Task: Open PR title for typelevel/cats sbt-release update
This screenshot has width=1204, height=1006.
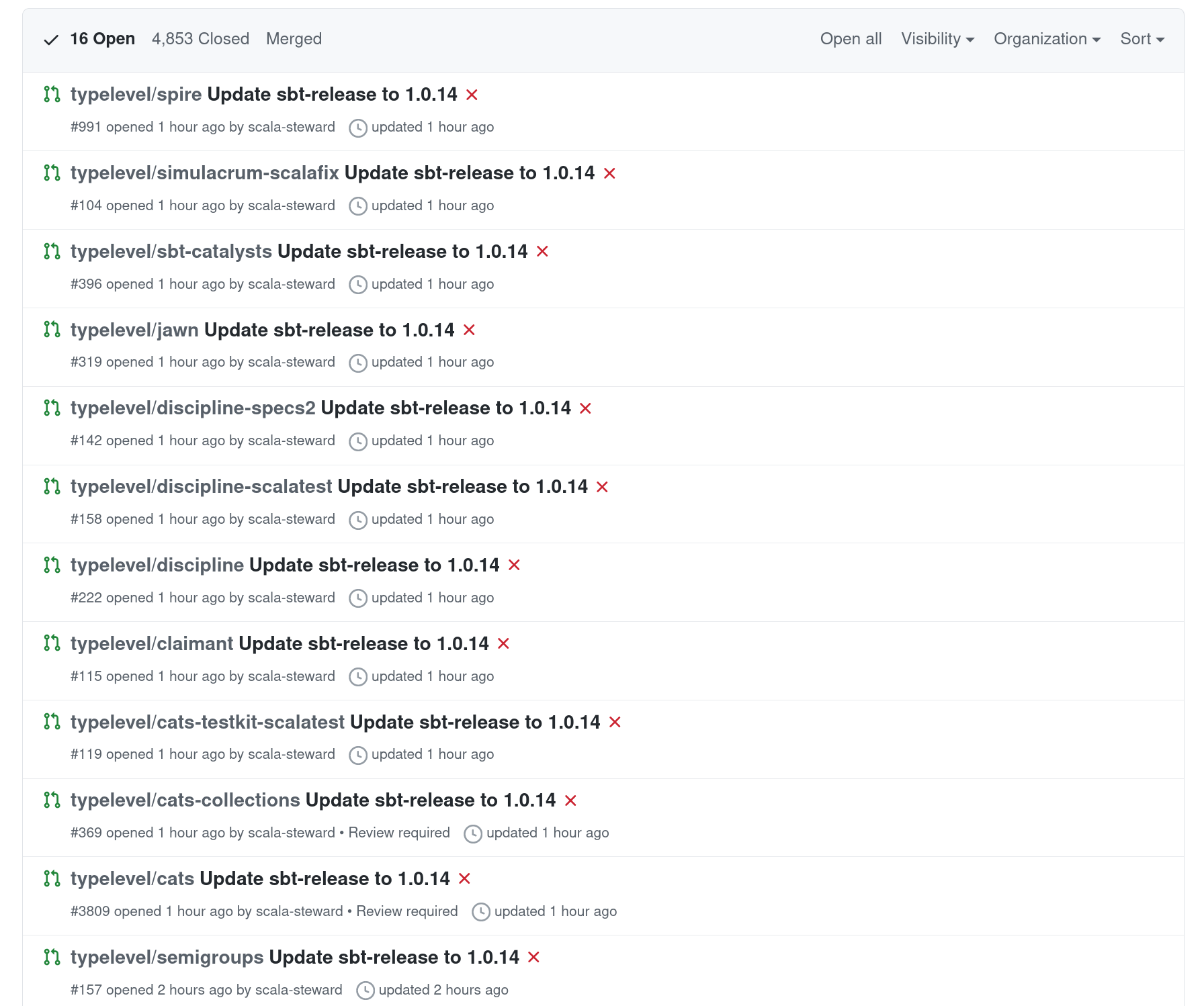Action: click(x=325, y=879)
